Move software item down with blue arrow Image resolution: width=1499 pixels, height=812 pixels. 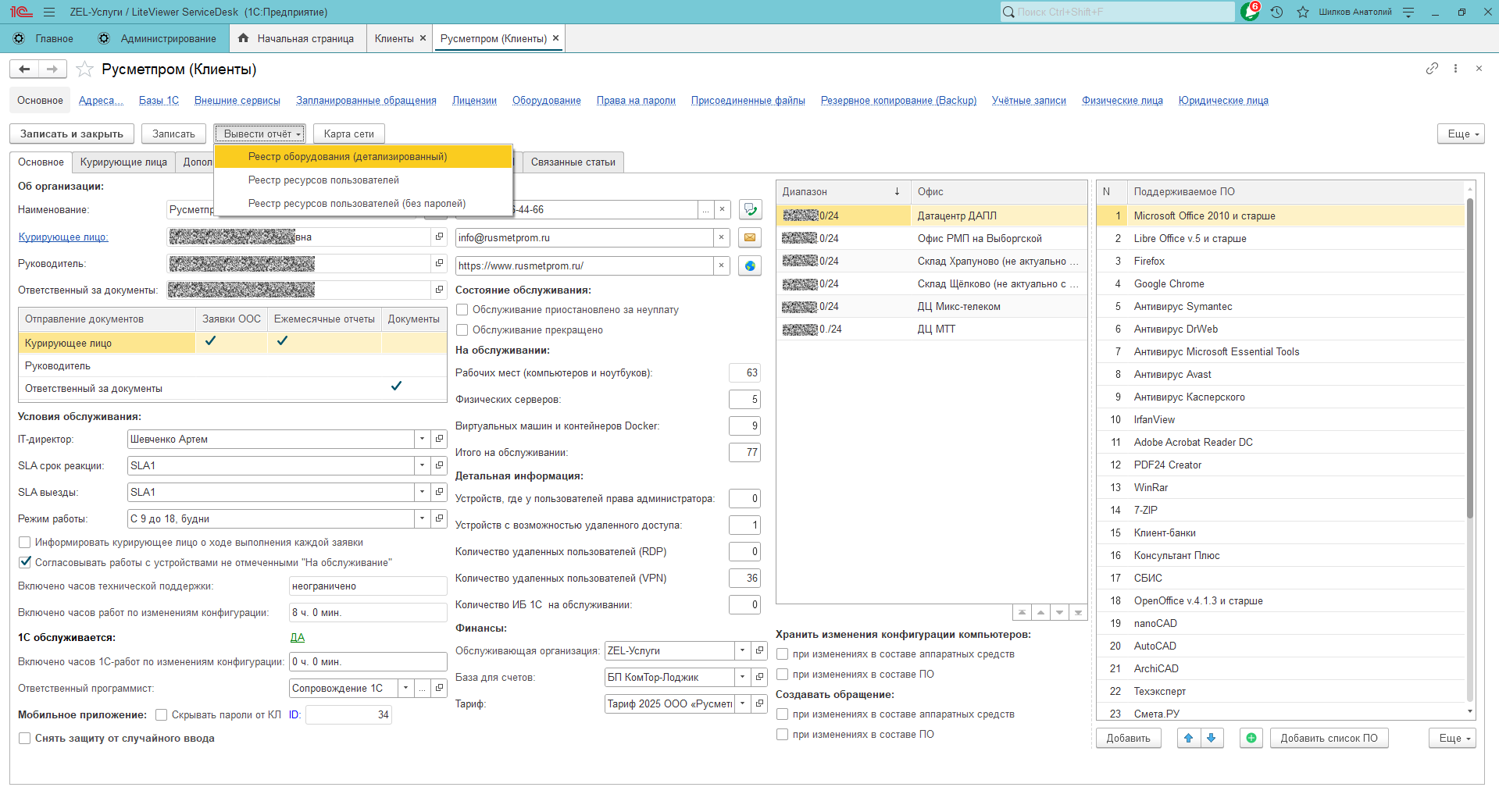1212,738
